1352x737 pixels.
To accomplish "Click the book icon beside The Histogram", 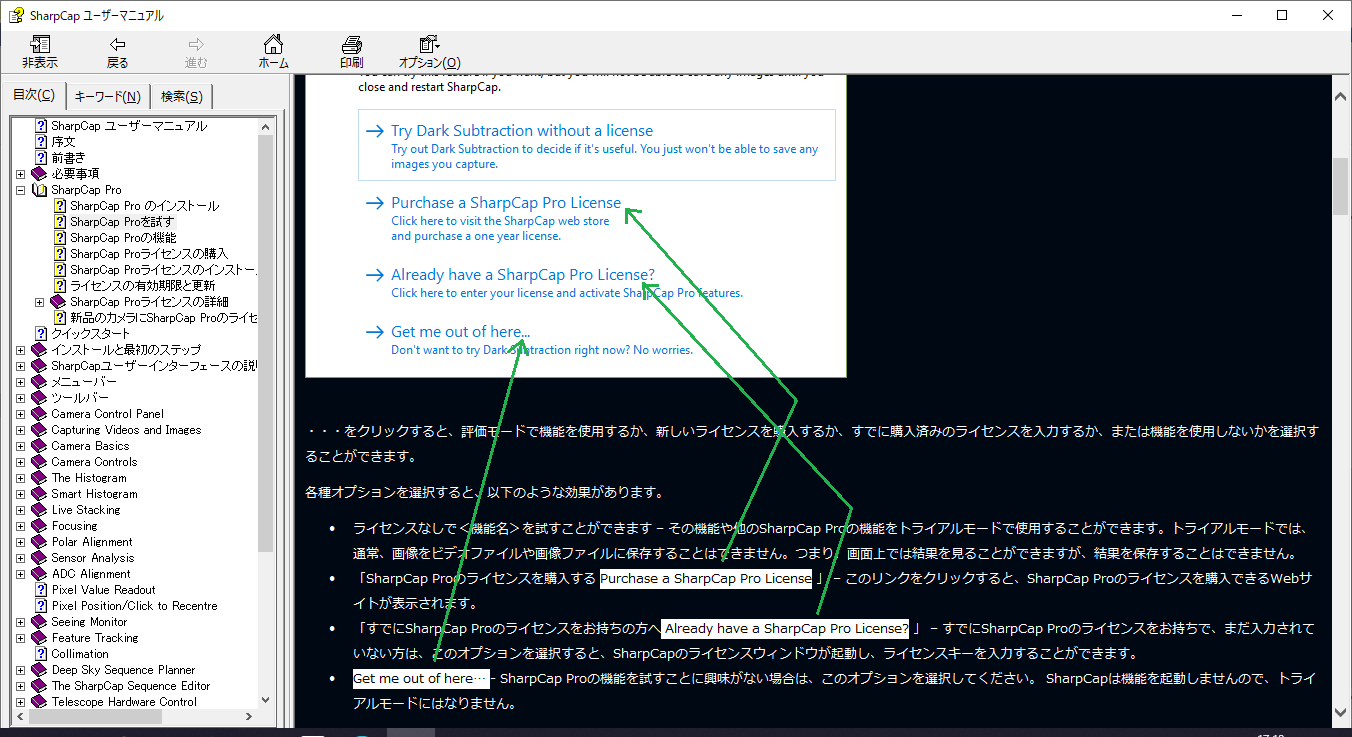I will click(x=40, y=478).
